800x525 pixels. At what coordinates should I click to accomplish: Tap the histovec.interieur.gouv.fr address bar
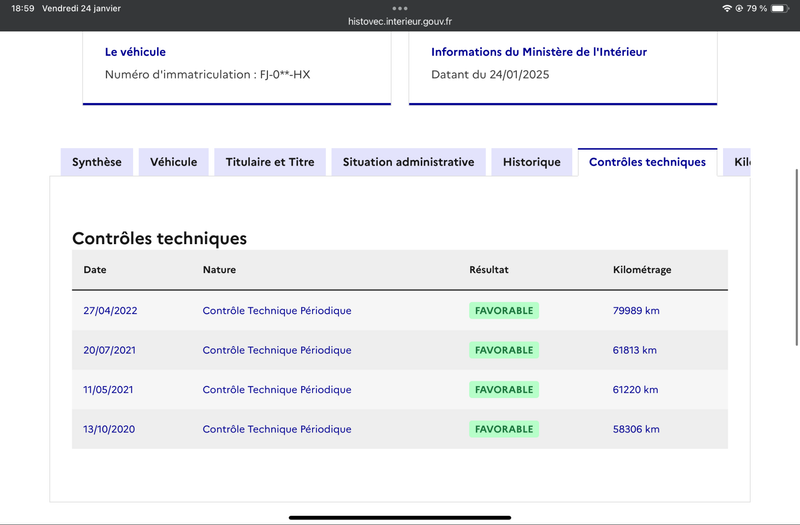pyautogui.click(x=400, y=21)
